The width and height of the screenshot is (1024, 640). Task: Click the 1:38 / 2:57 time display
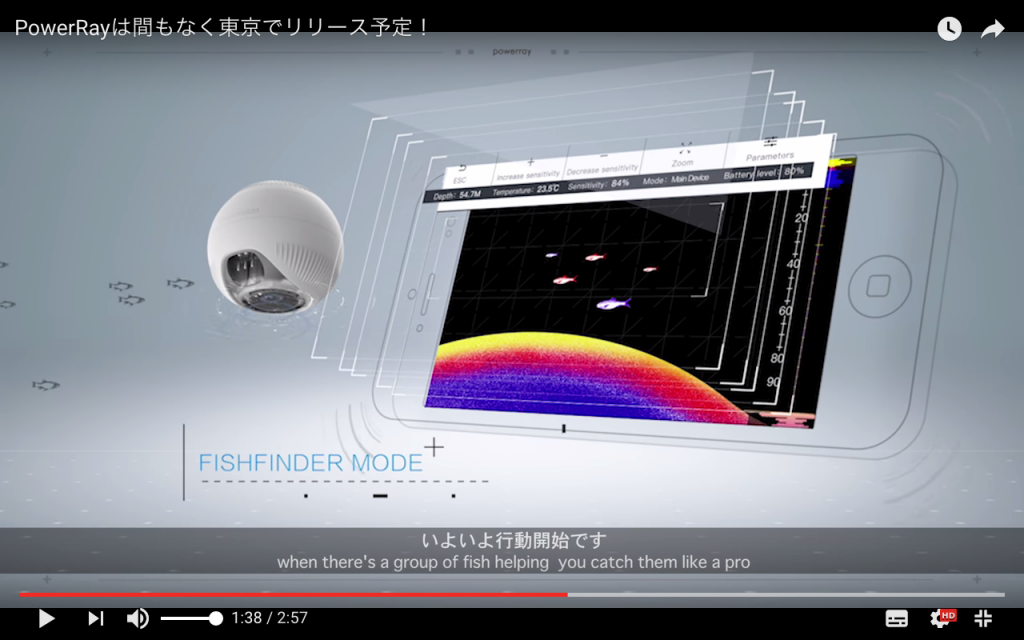pos(269,619)
